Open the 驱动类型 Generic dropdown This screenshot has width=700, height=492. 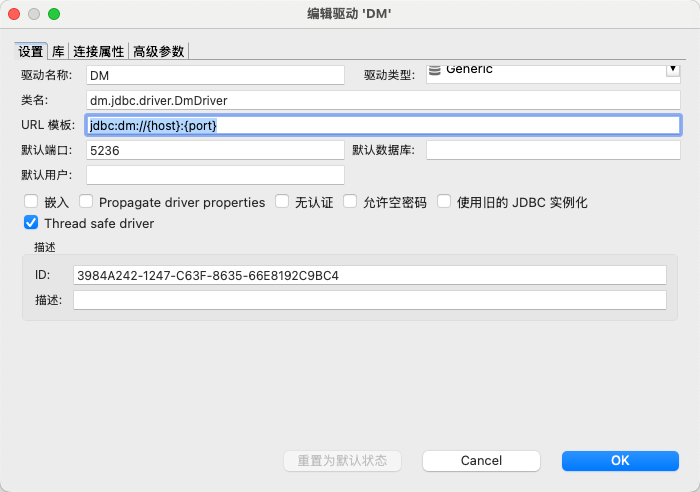(x=553, y=74)
